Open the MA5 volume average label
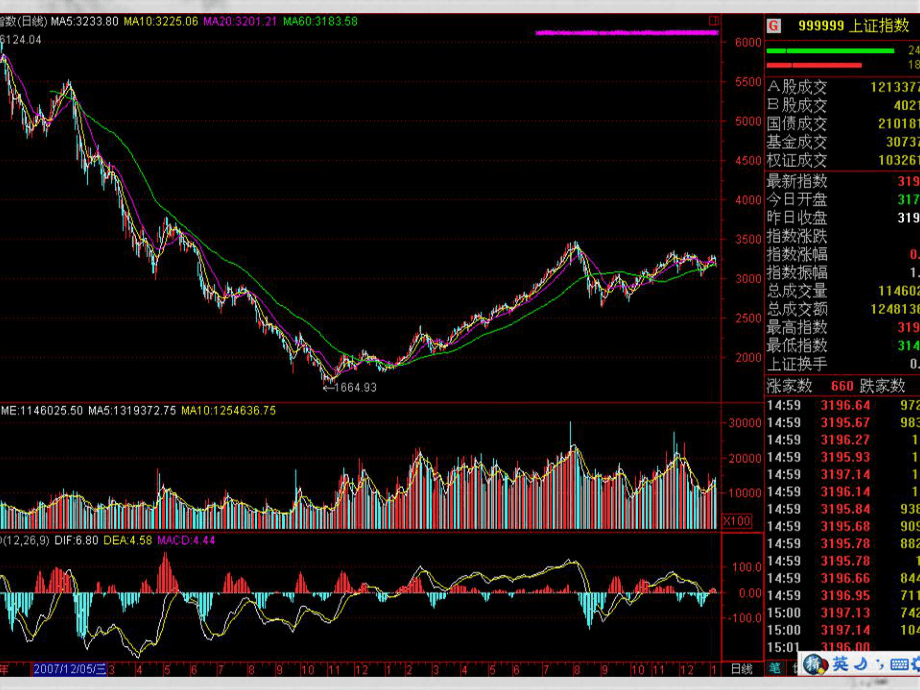This screenshot has height=690, width=920. 132,410
